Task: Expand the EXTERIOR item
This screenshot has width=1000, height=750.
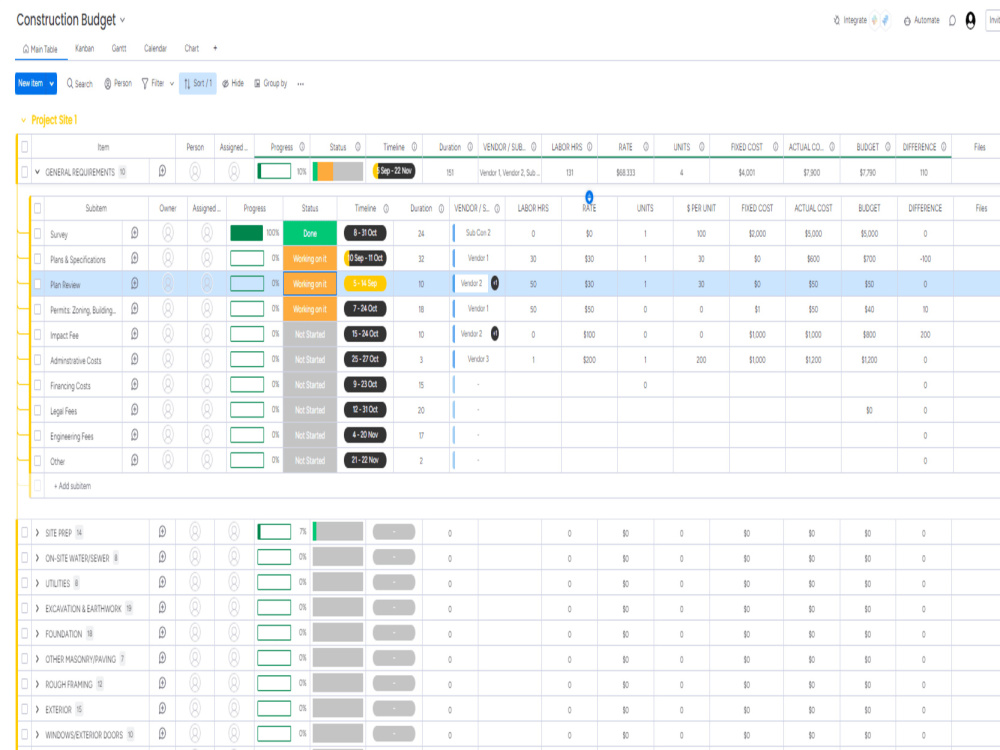Action: pyautogui.click(x=37, y=709)
